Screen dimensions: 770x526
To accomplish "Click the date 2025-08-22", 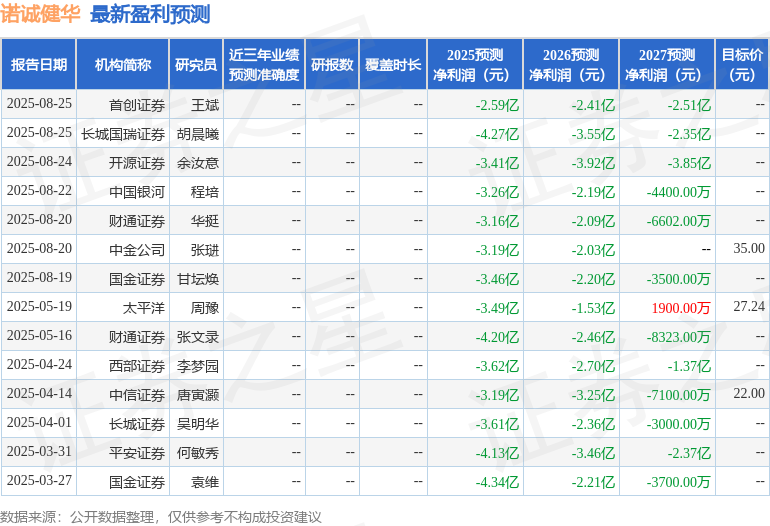I will (x=39, y=190).
